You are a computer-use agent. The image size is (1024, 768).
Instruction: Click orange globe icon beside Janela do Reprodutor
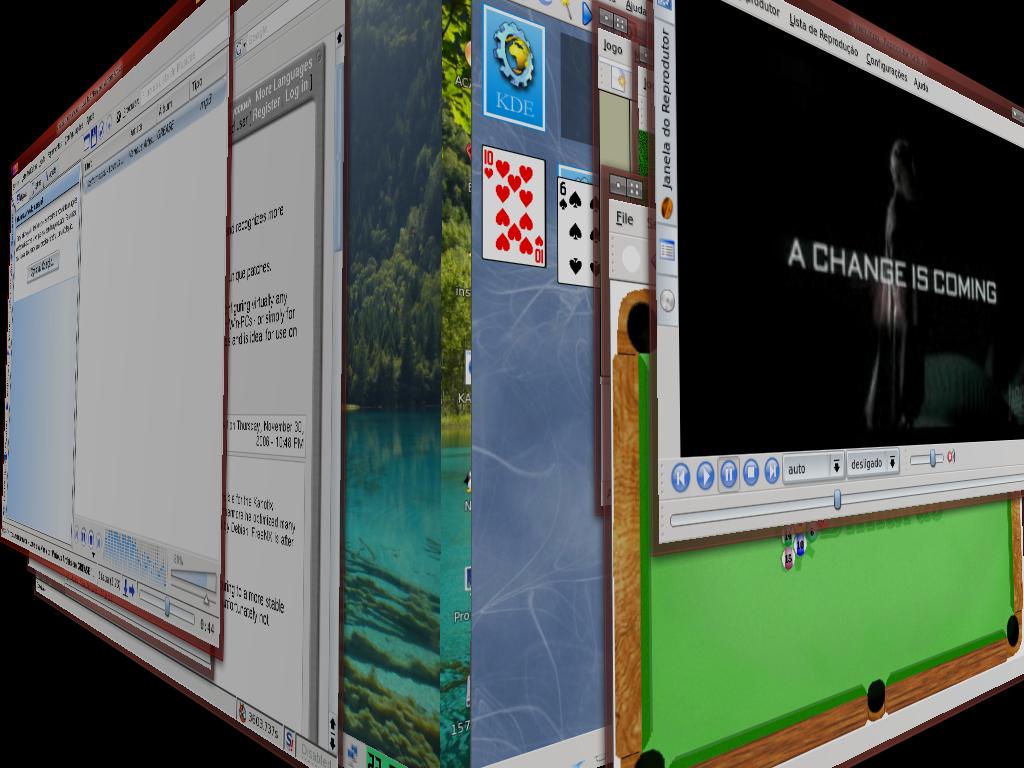[x=667, y=209]
